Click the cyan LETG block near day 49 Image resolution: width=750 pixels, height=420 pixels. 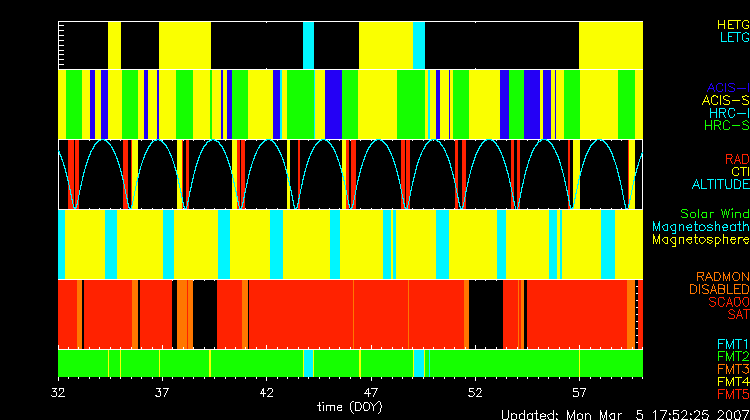pos(419,44)
